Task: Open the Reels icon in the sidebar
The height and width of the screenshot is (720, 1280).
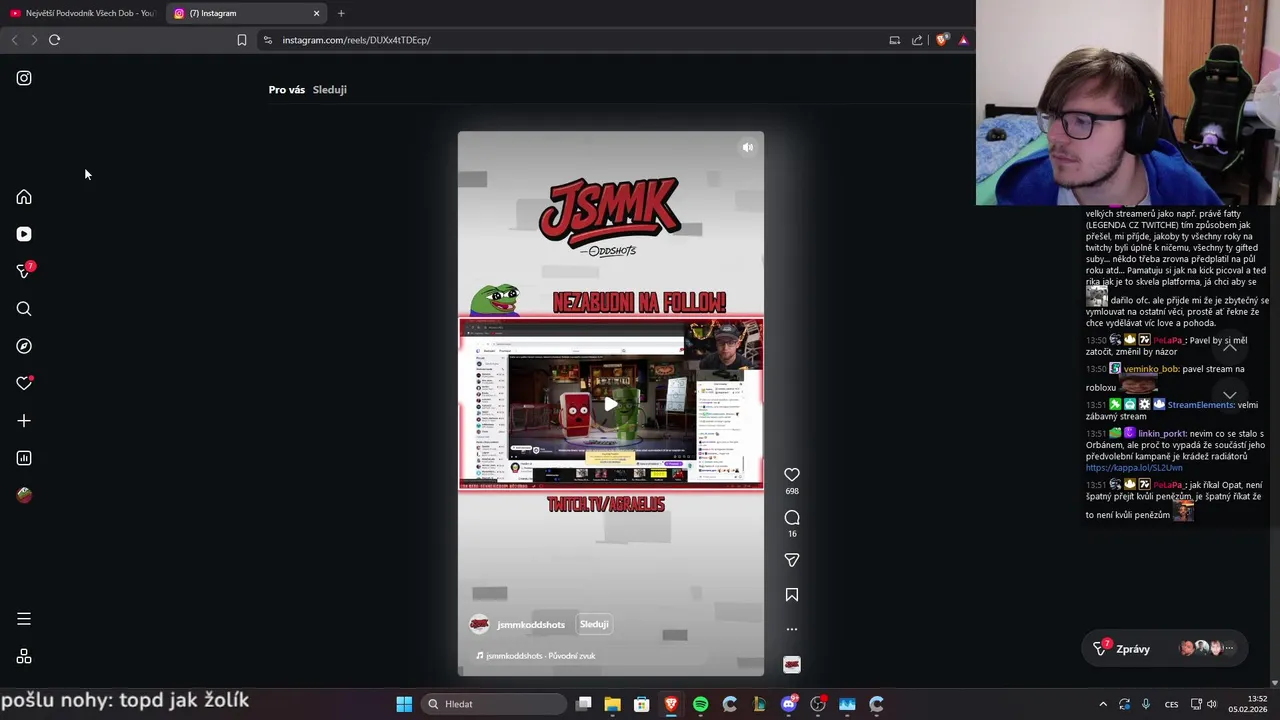Action: pos(24,234)
